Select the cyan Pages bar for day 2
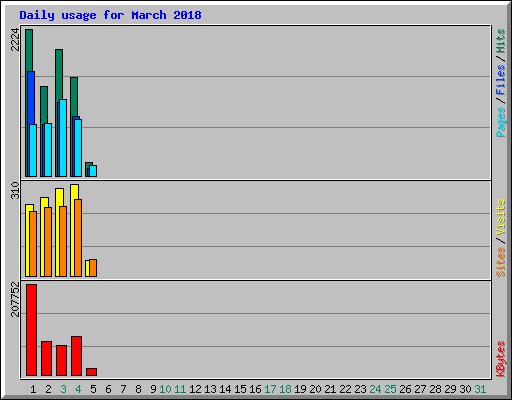Viewport: 512px width, 400px height. pos(48,150)
